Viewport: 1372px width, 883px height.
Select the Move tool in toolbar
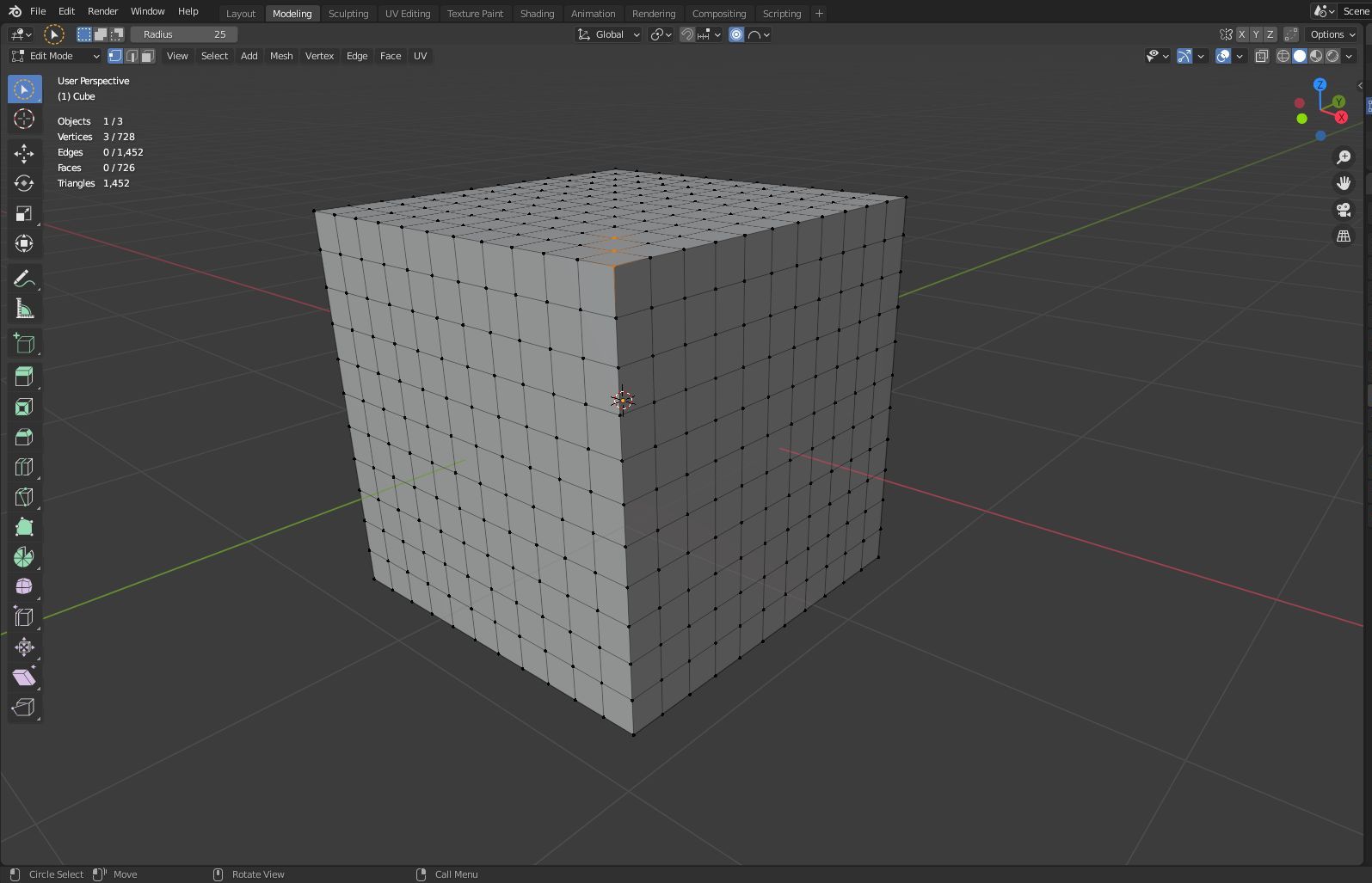point(24,153)
